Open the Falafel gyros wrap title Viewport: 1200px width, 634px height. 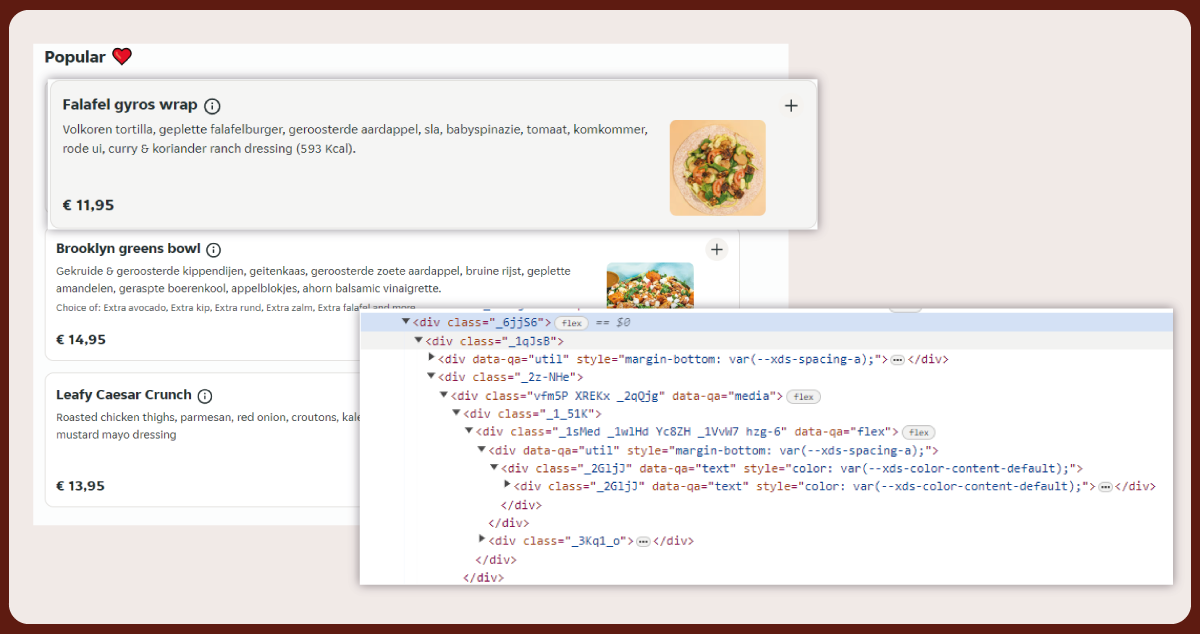[129, 105]
